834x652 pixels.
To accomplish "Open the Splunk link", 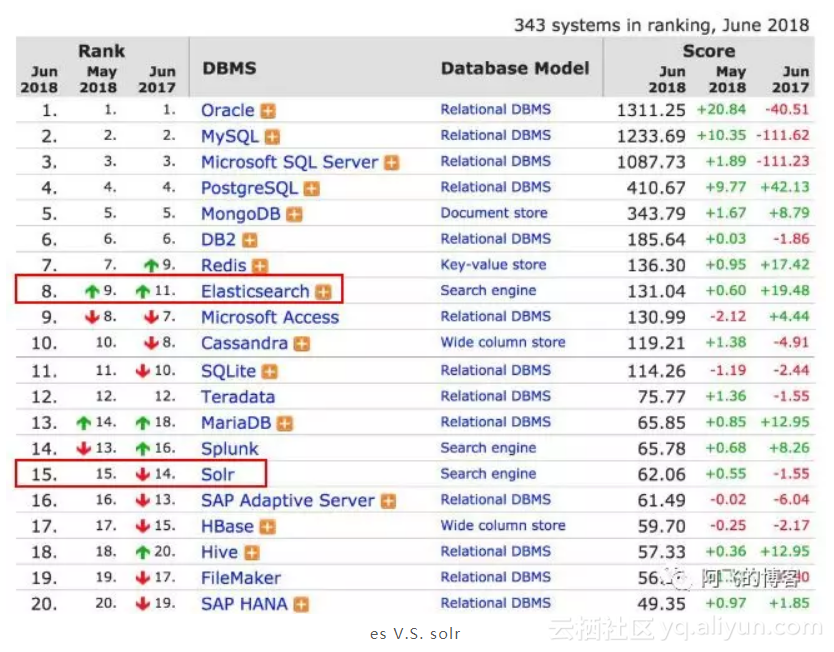I will coord(229,449).
